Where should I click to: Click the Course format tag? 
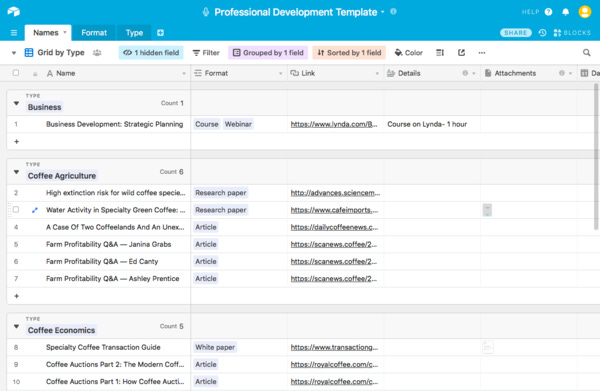click(207, 124)
